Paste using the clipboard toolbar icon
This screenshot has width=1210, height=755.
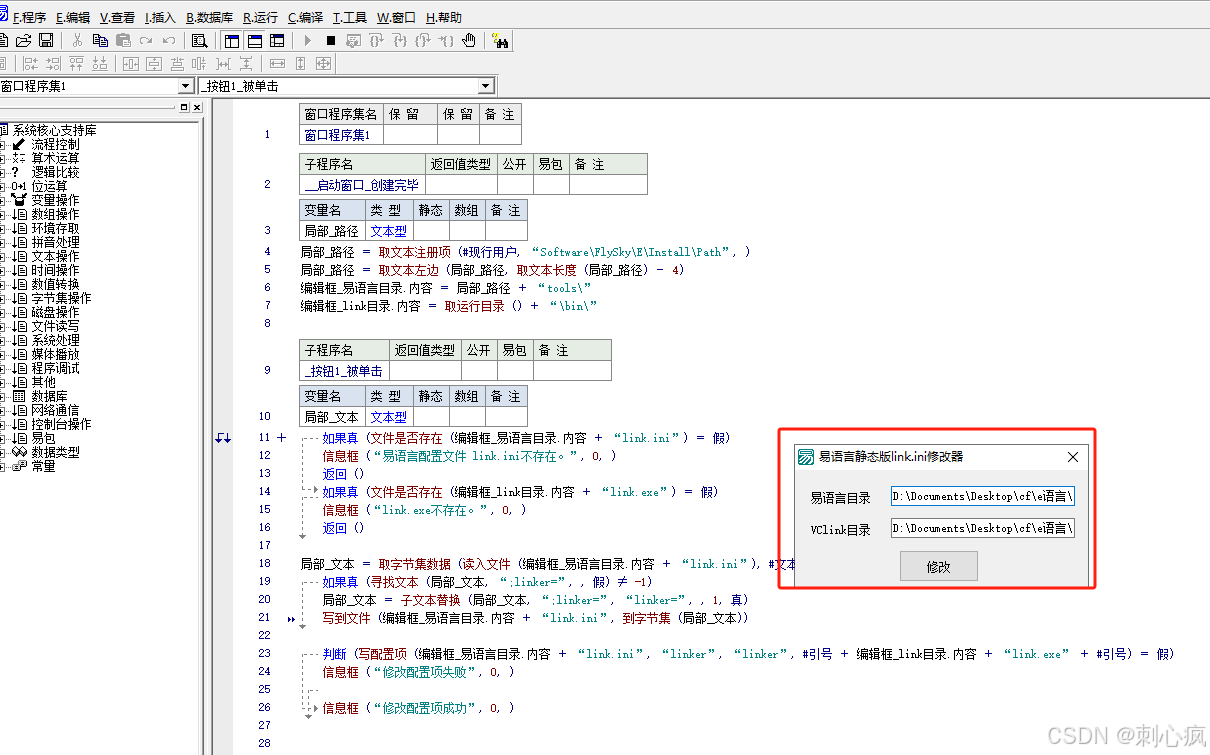[x=123, y=40]
